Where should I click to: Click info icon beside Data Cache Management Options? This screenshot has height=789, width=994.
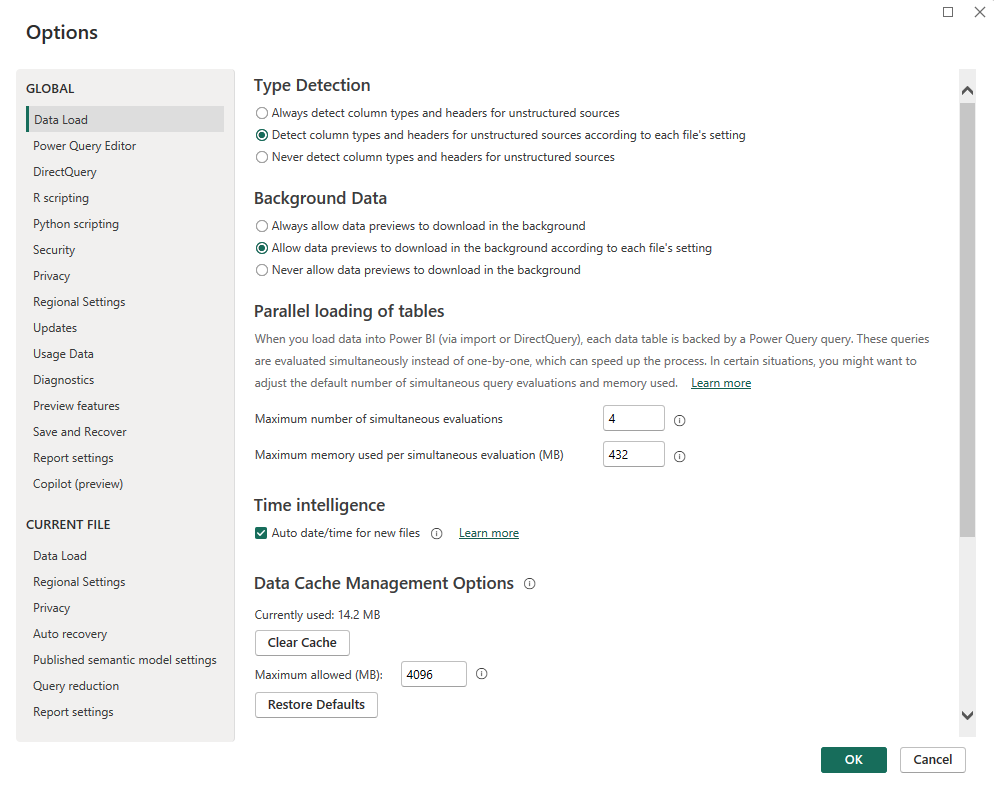529,584
